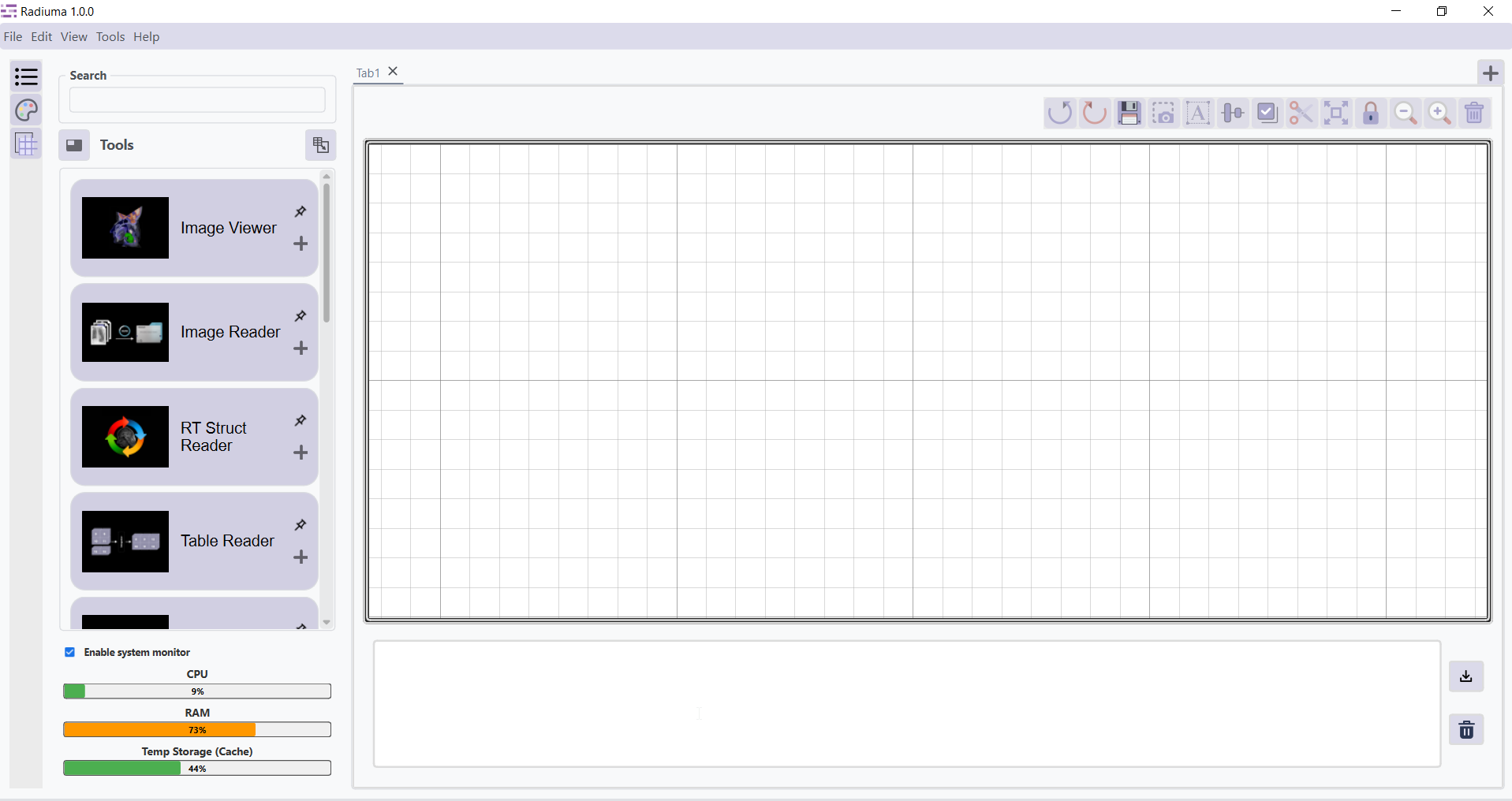Take a canvas screenshot with camera icon
1512x801 pixels.
click(x=1163, y=113)
